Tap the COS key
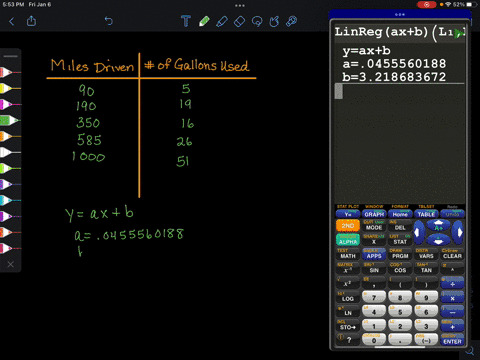Image resolution: width=480 pixels, height=360 pixels. (x=400, y=269)
